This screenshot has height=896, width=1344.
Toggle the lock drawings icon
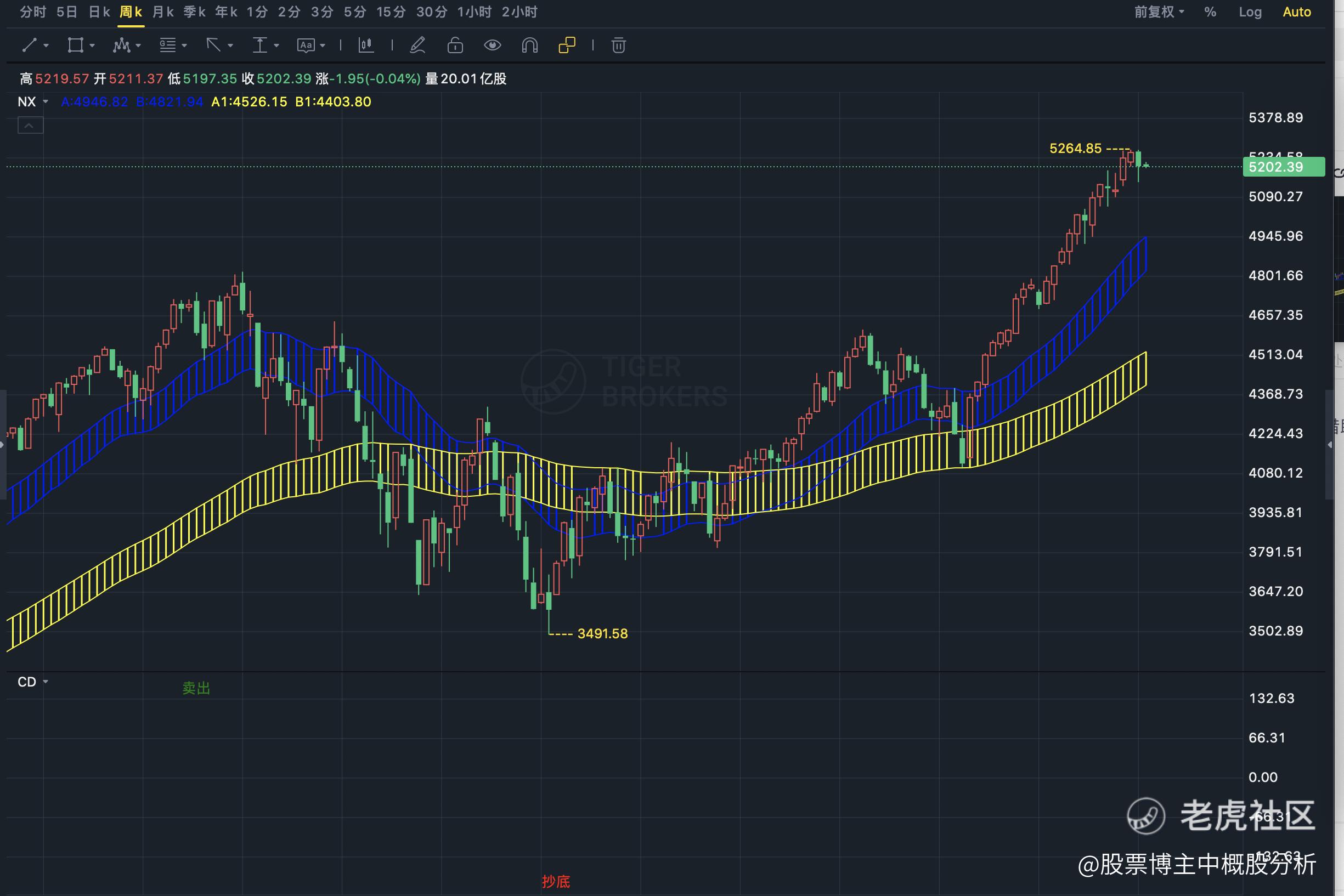tap(455, 45)
